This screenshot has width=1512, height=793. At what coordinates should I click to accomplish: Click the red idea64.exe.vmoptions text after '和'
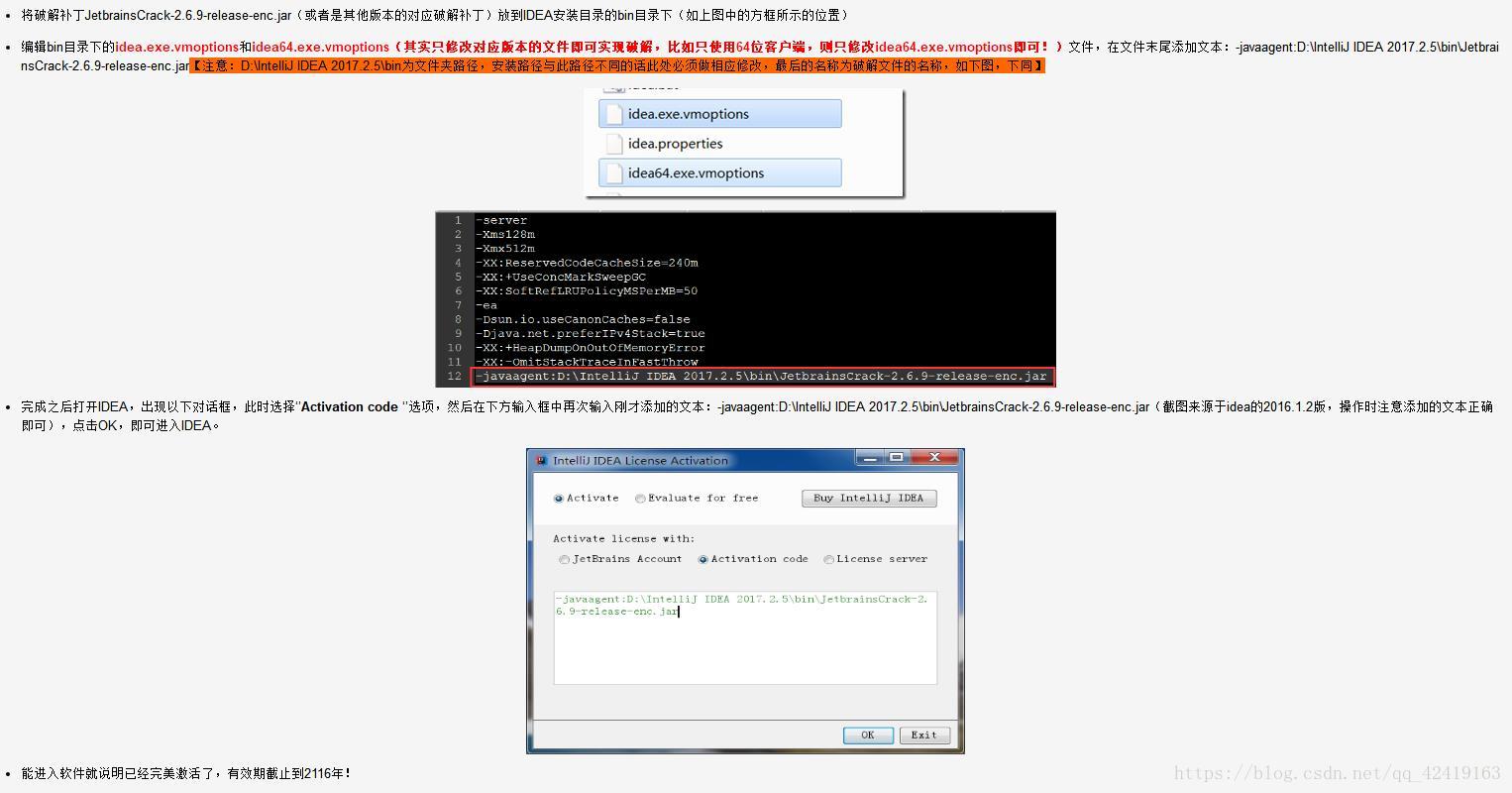coord(320,47)
